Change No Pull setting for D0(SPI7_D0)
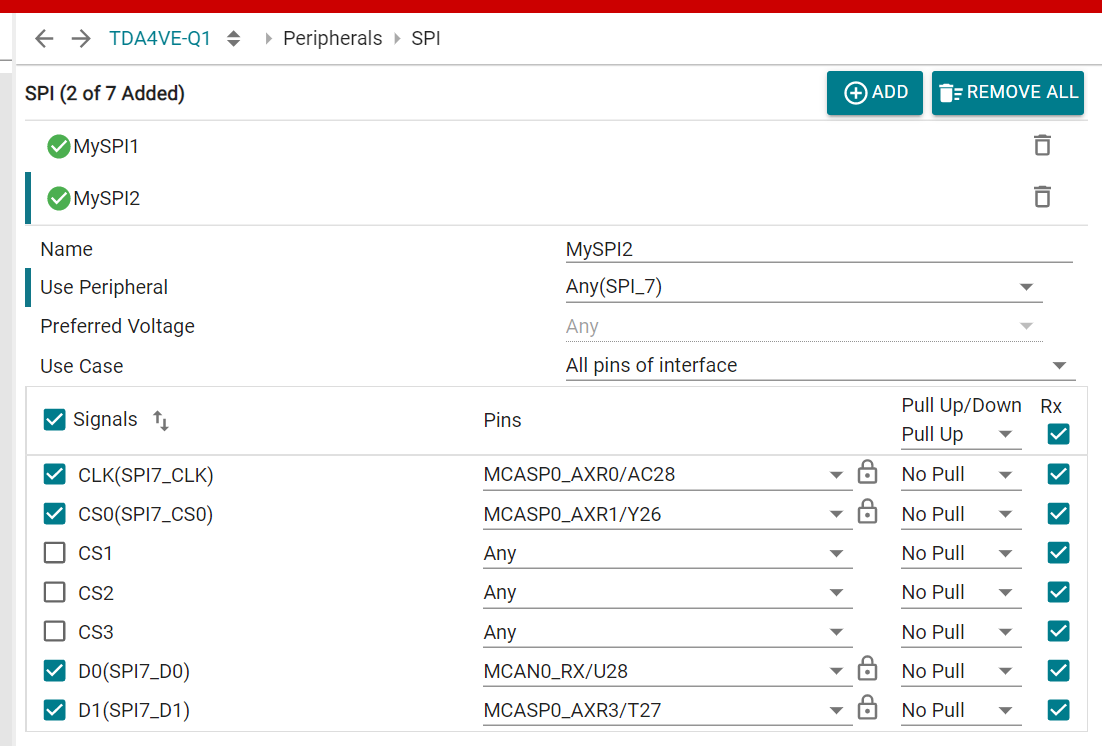The height and width of the screenshot is (746, 1102). [x=961, y=671]
